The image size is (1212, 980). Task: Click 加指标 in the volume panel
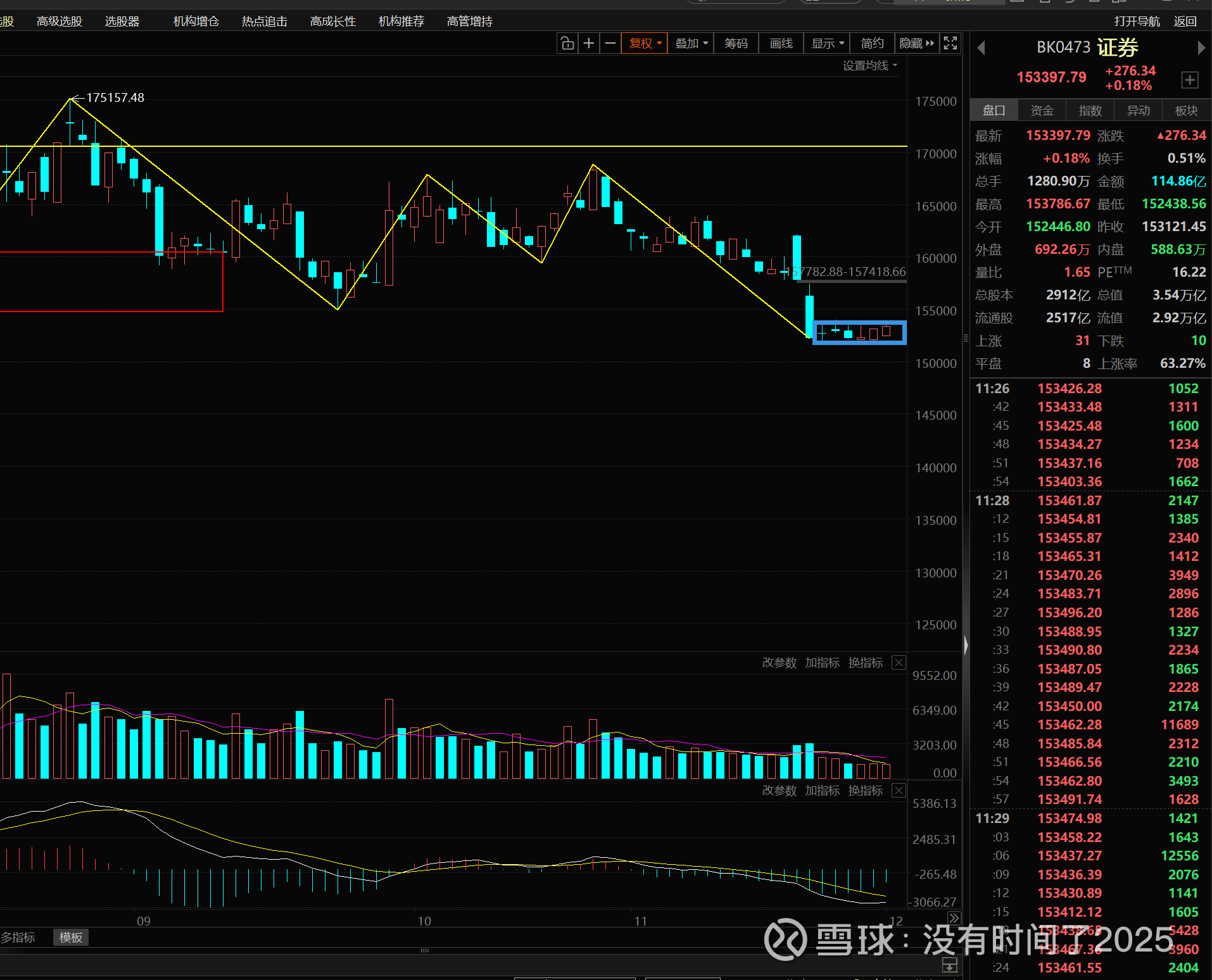[x=823, y=663]
